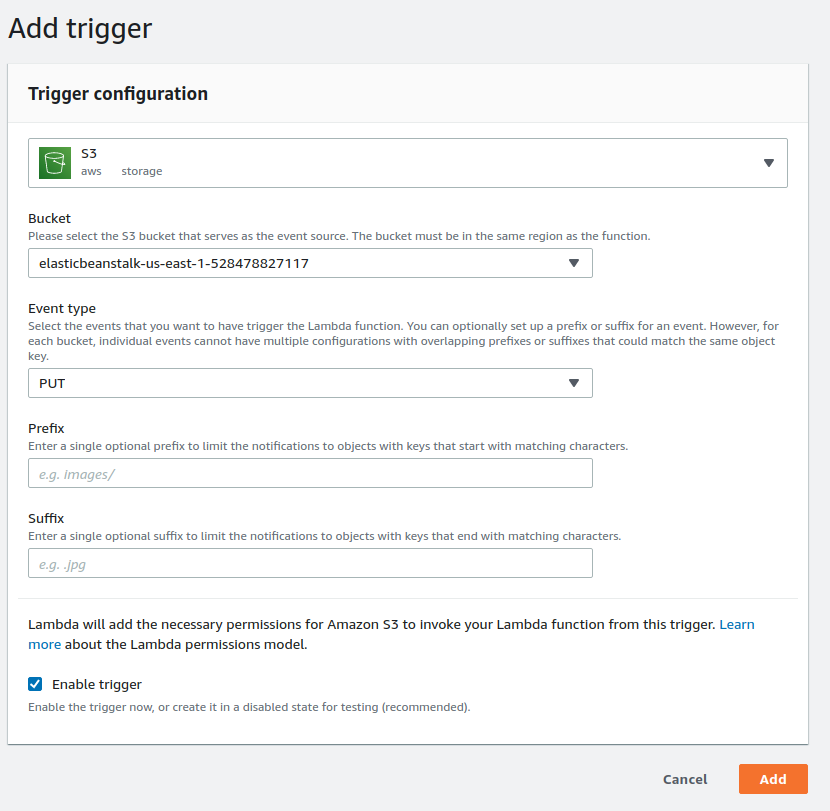830x811 pixels.
Task: Uncheck the Enable trigger checkbox
Action: pos(35,684)
